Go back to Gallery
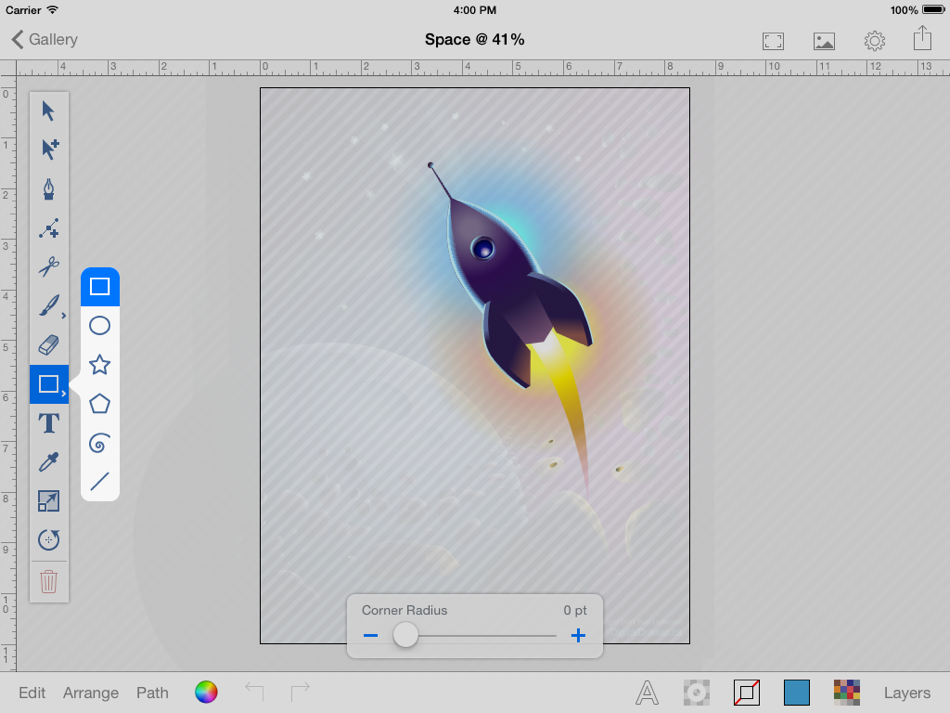Screen dimensions: 950x713 45,40
